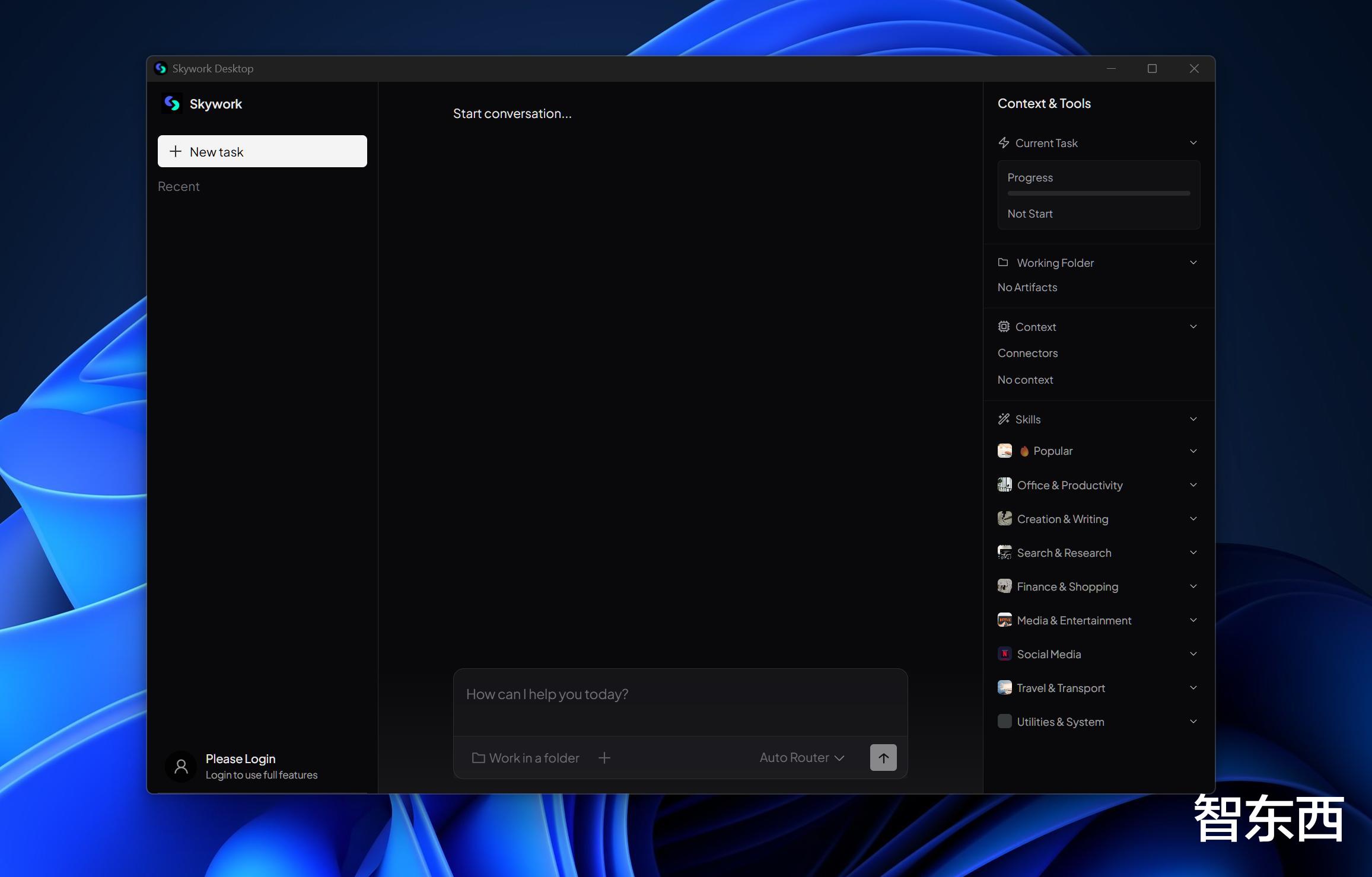Collapse the Current Task section chevron
Screen dimensions: 1372x877
tap(1193, 143)
